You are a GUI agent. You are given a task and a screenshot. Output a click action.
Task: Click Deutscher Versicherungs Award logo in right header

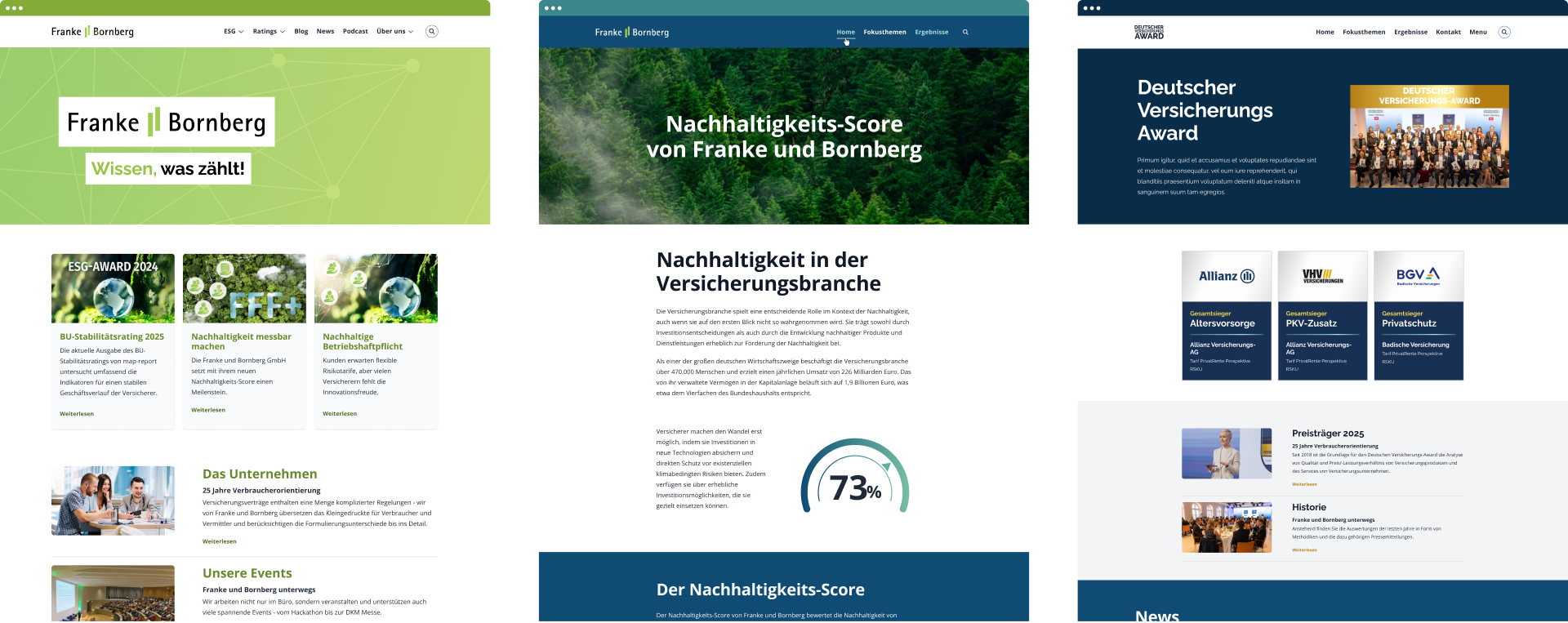pyautogui.click(x=1149, y=32)
